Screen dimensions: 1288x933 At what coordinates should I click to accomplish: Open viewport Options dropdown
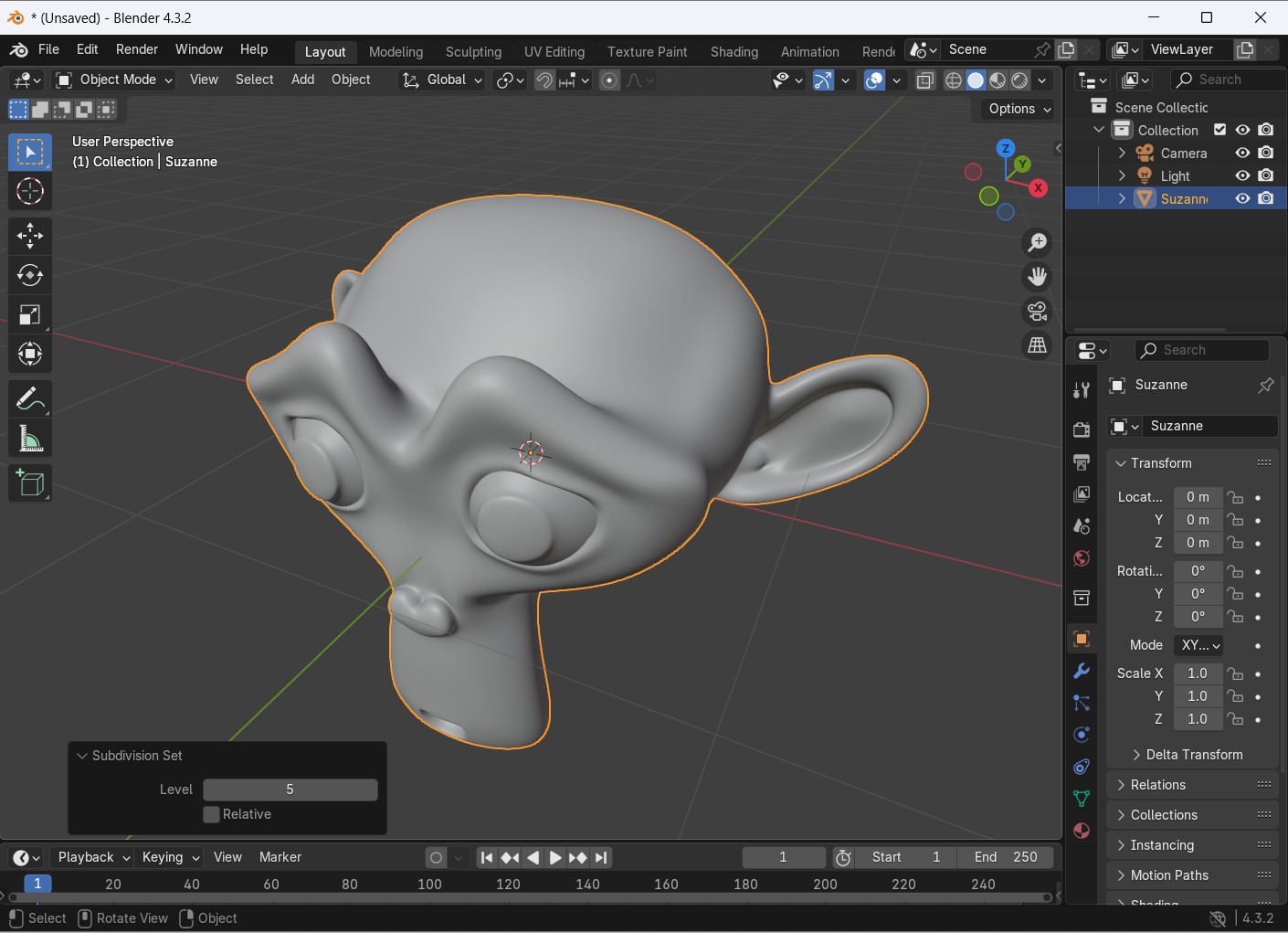(1019, 109)
